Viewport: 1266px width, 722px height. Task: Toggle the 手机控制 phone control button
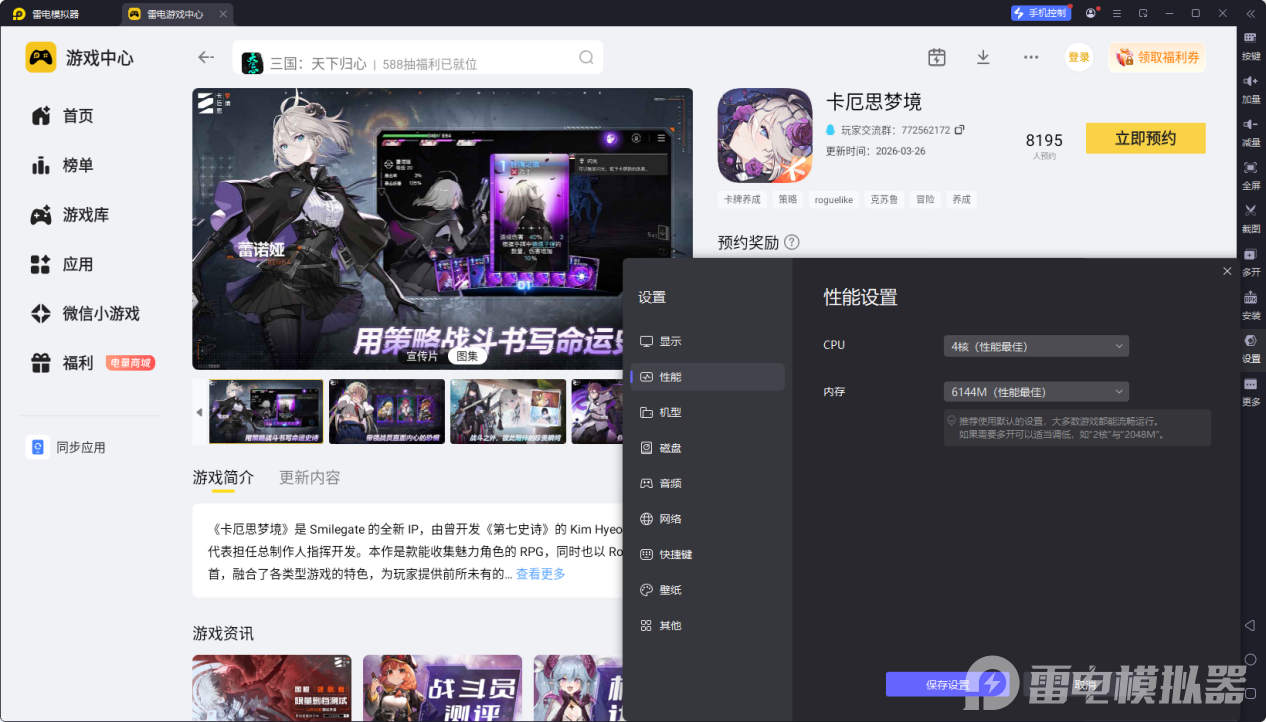[1041, 14]
